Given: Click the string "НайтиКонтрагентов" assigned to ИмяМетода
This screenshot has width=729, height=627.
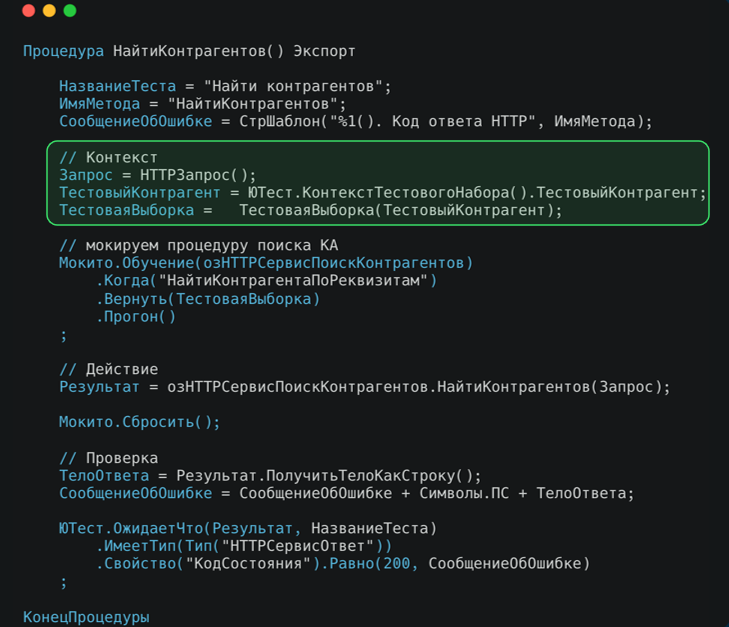Looking at the screenshot, I should (x=252, y=104).
